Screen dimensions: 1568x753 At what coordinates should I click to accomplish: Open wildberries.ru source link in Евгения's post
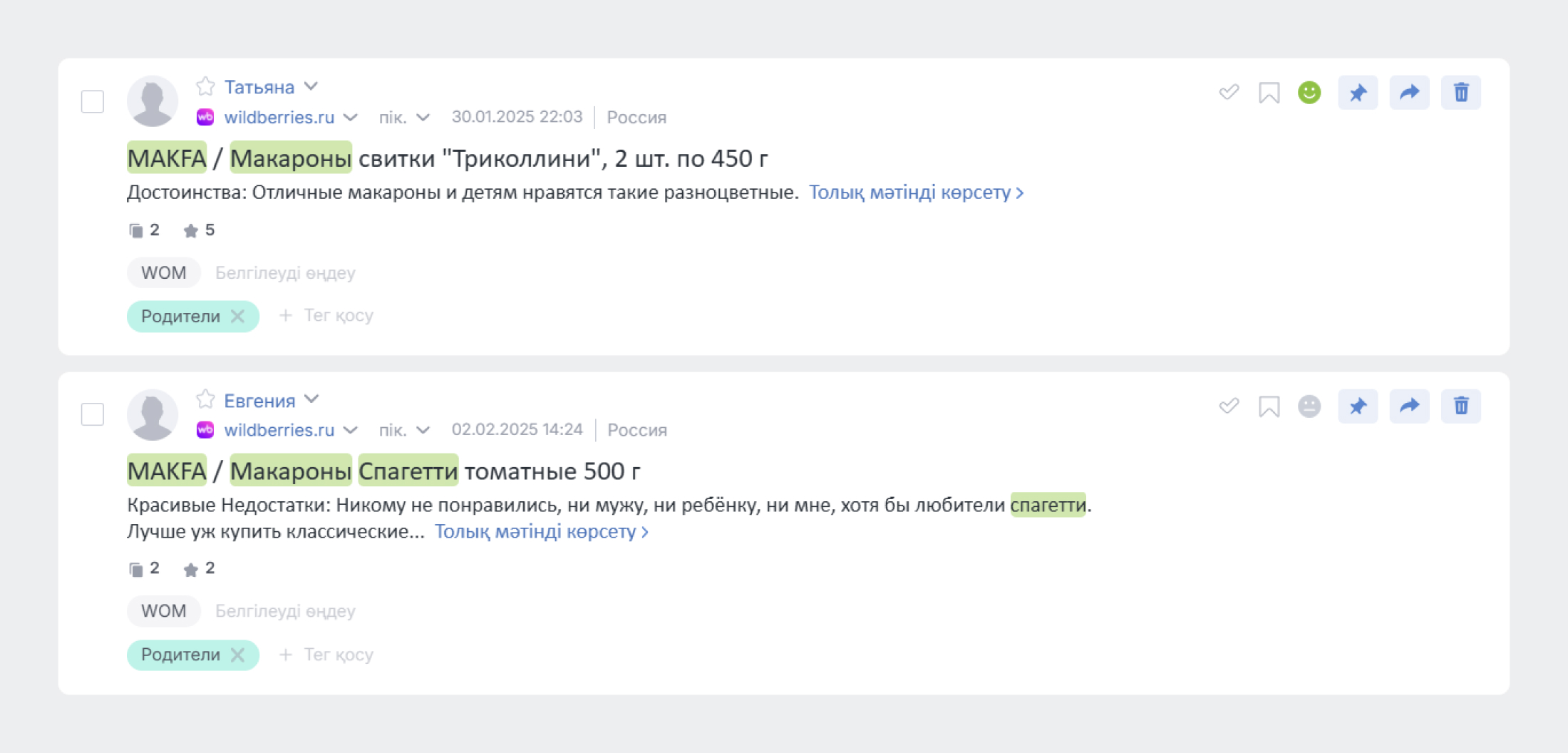tap(279, 430)
